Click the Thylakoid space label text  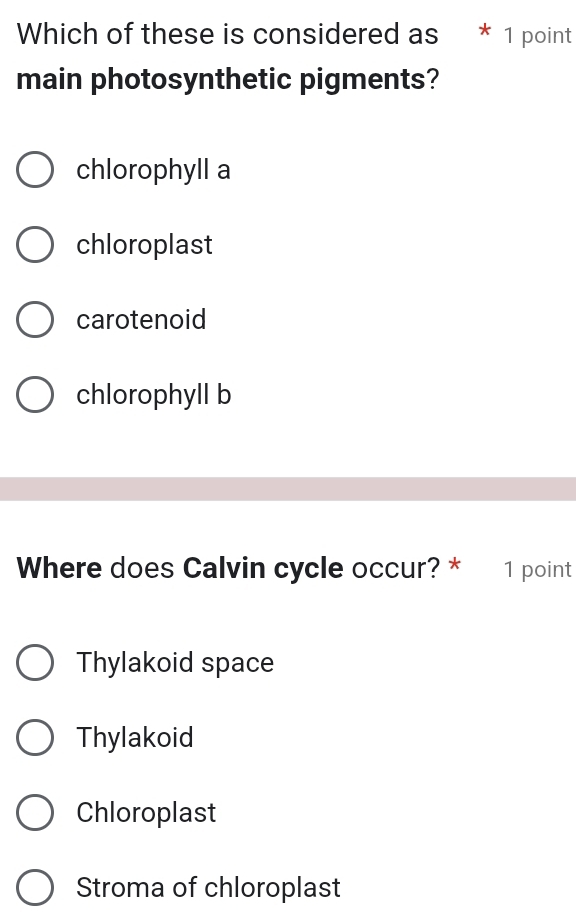tap(175, 662)
